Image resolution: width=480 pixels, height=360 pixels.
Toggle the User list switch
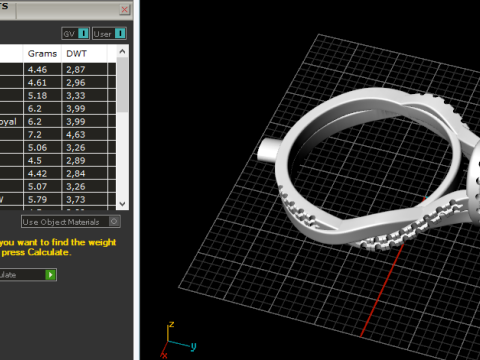109,34
